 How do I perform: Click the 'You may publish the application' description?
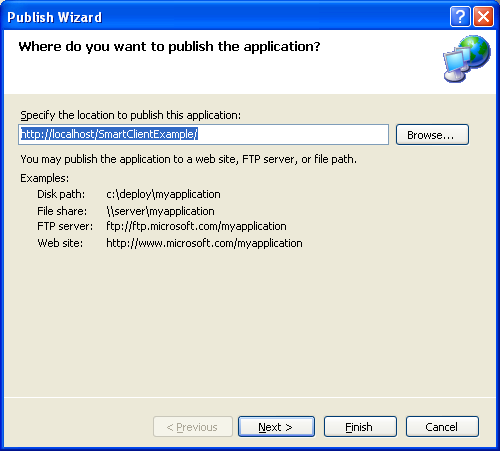pos(188,159)
